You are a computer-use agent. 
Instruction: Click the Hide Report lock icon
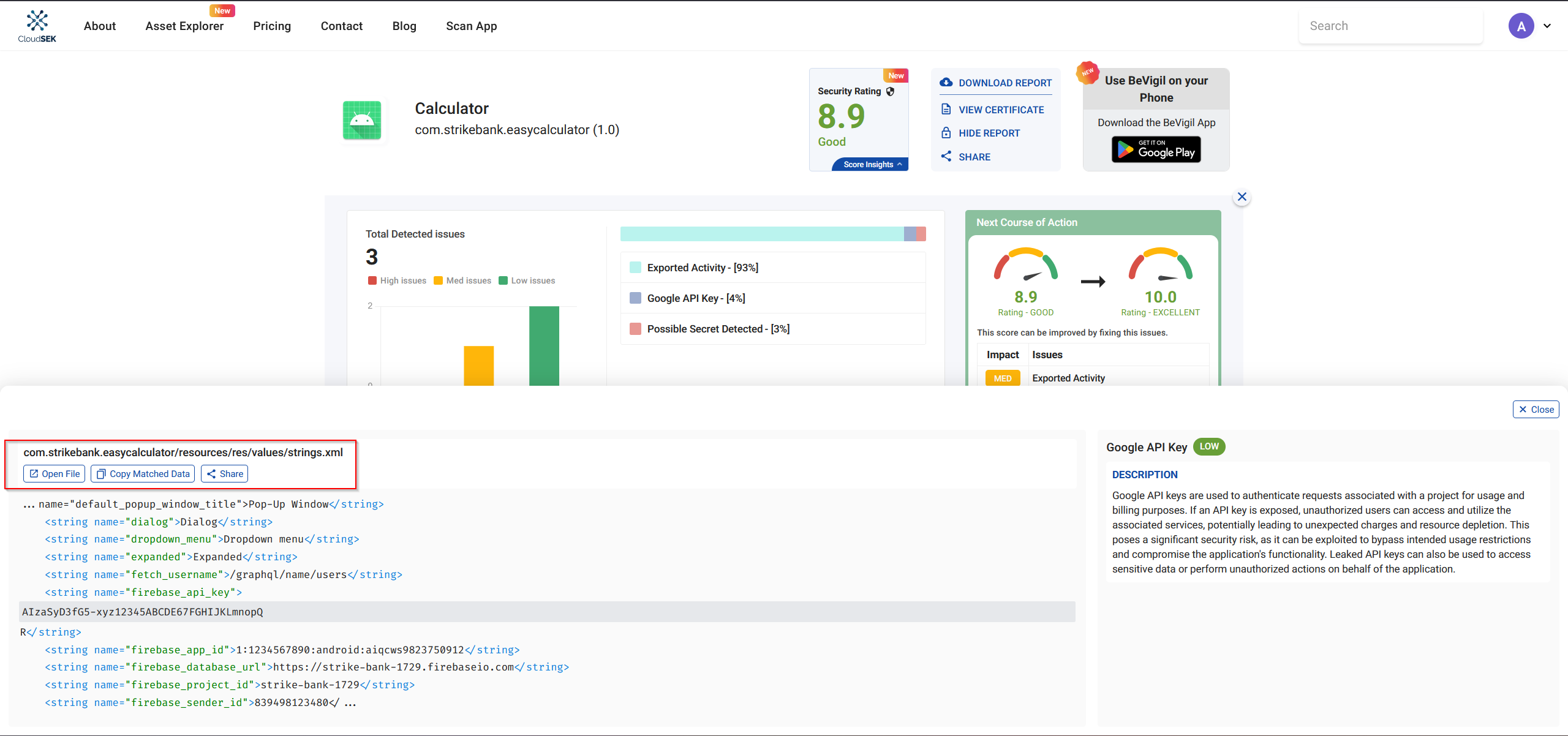tap(946, 133)
